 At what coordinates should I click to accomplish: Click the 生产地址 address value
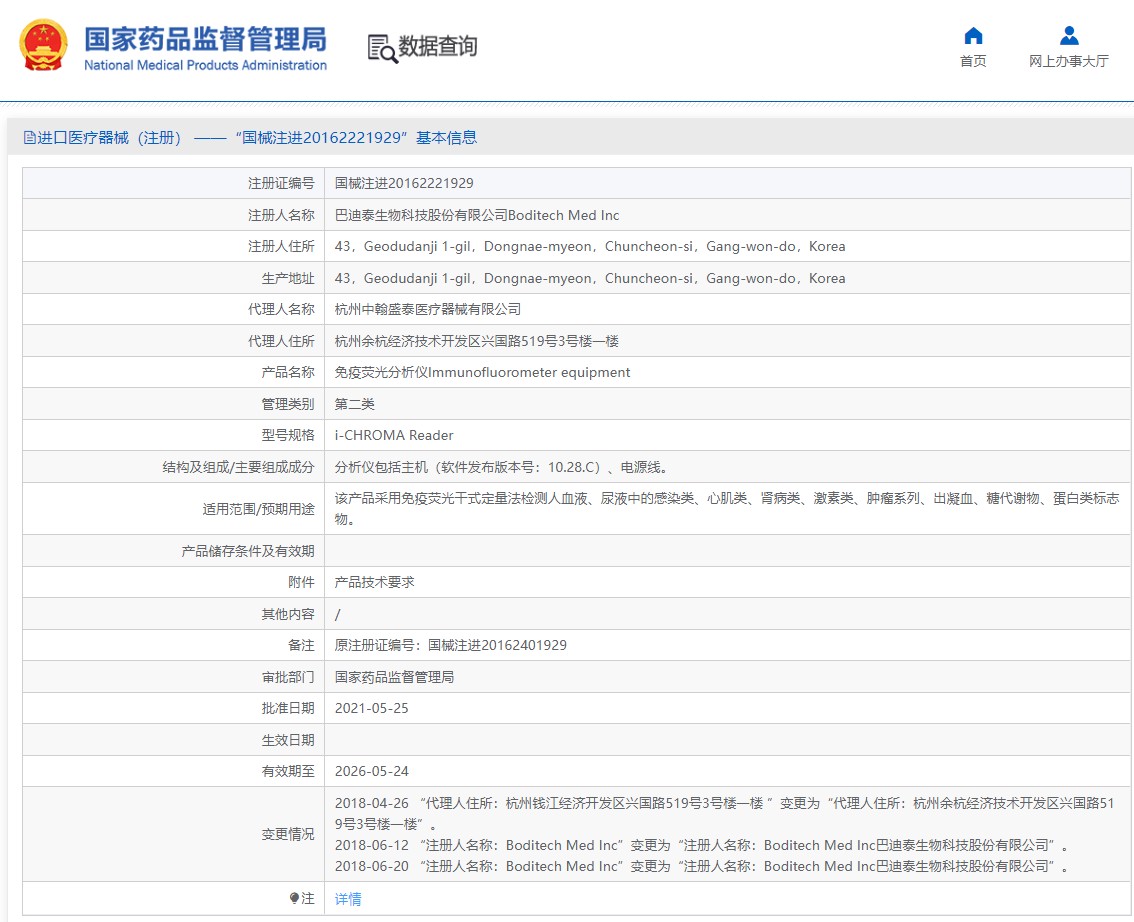(x=590, y=278)
